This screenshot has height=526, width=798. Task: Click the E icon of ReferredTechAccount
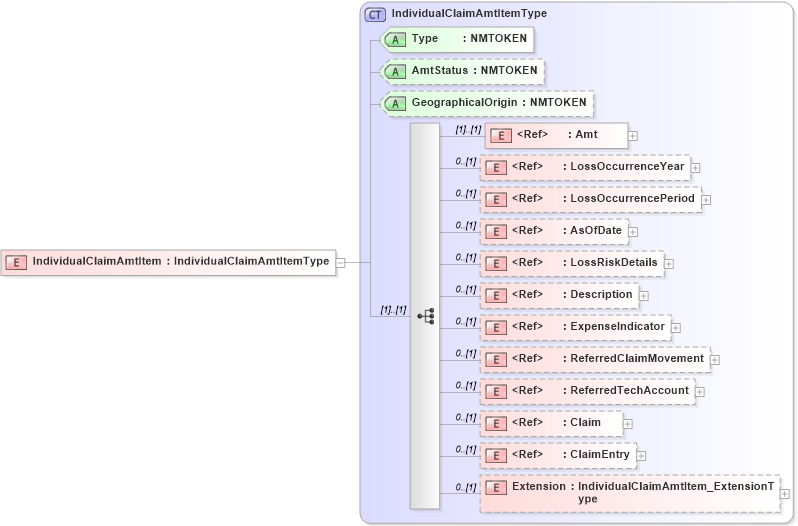click(x=496, y=392)
